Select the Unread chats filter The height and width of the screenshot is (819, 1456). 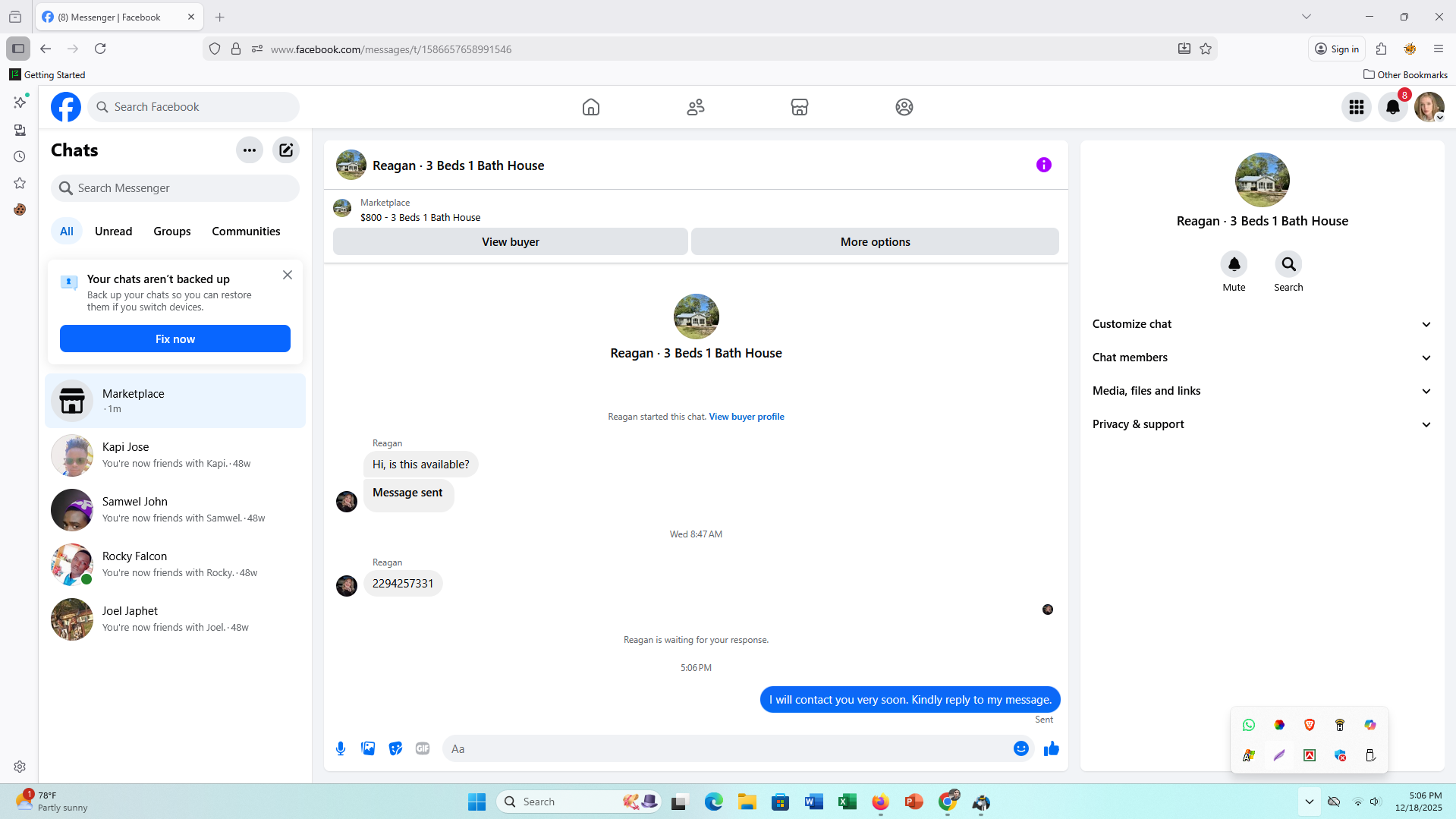[113, 232]
